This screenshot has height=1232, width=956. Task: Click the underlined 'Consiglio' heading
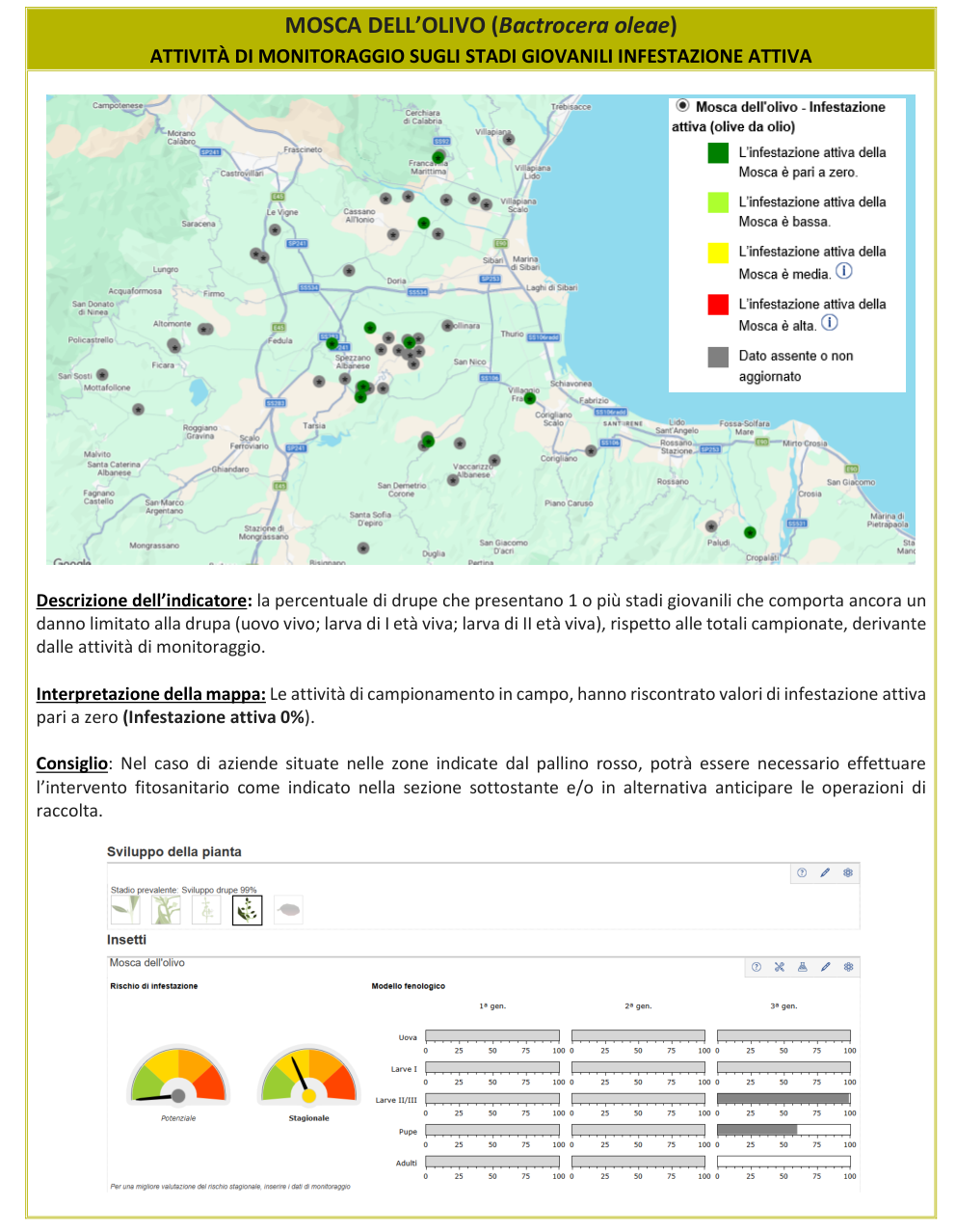coord(72,763)
